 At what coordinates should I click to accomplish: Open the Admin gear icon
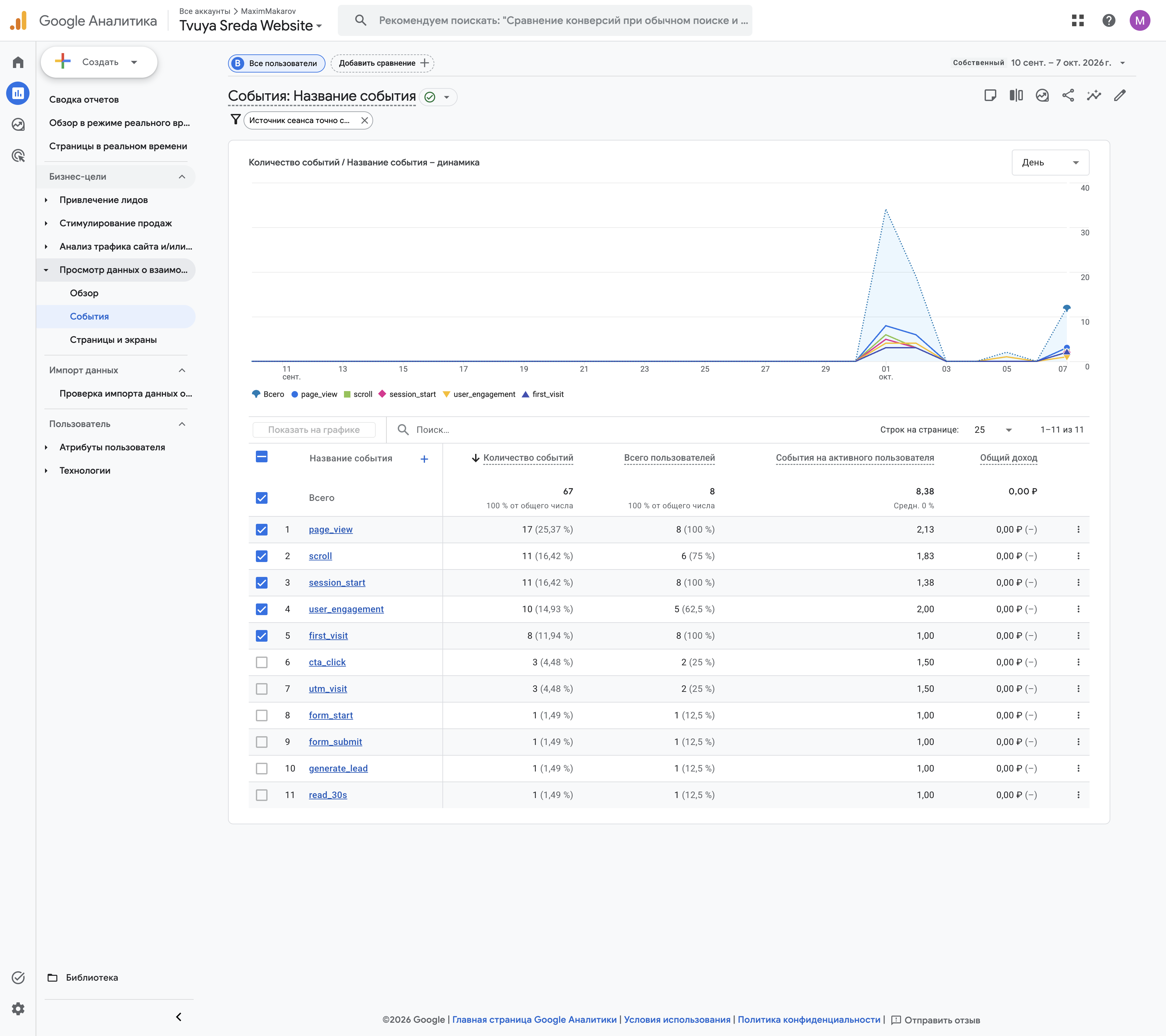tap(18, 1008)
